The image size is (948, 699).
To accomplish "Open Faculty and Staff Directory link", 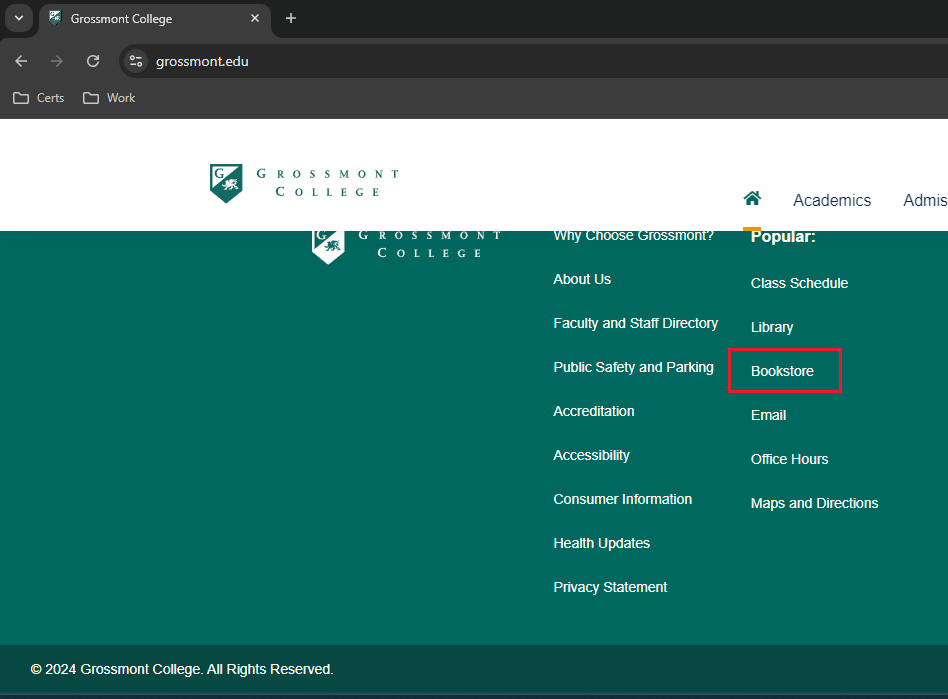I will coord(635,323).
